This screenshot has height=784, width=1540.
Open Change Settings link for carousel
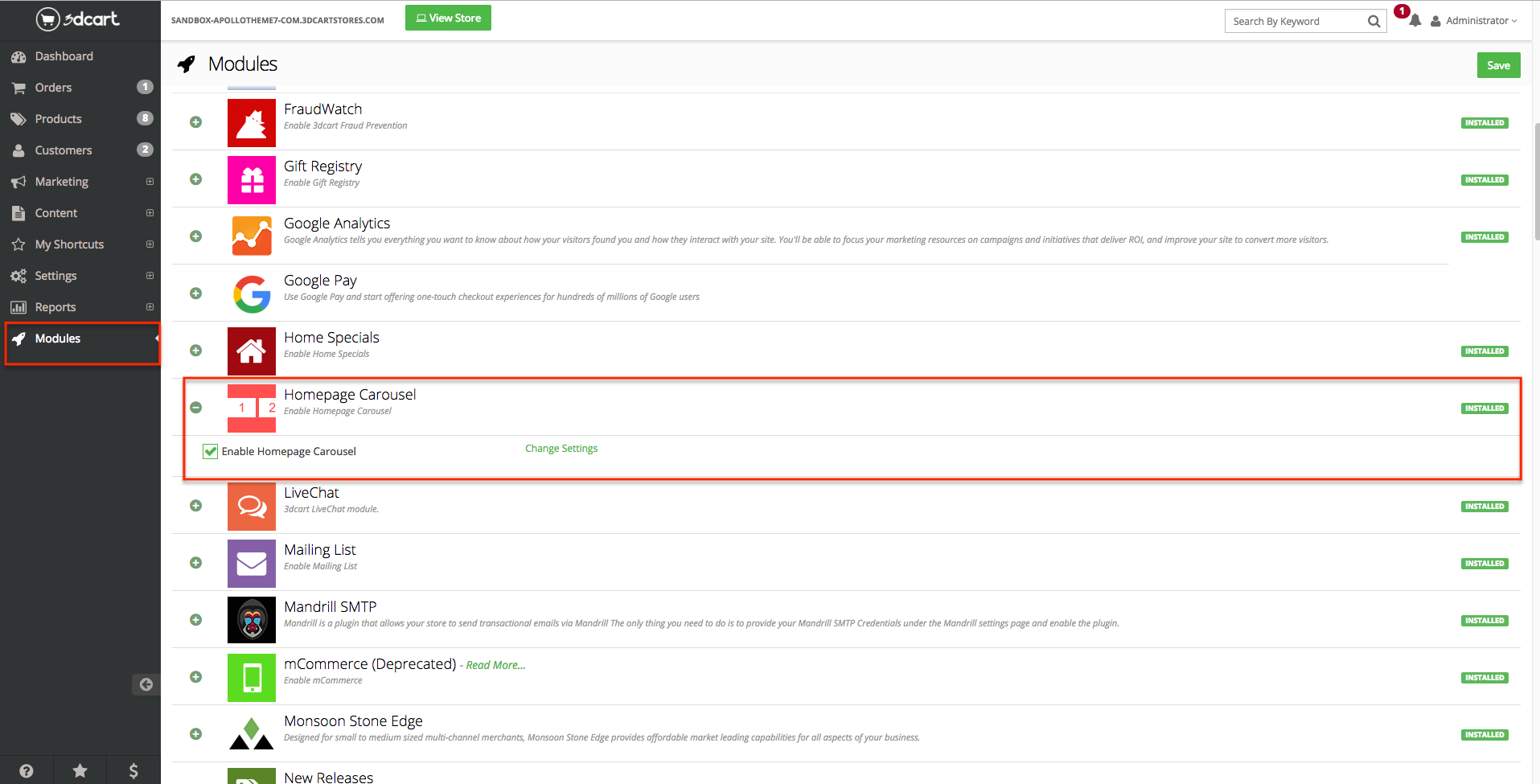561,449
